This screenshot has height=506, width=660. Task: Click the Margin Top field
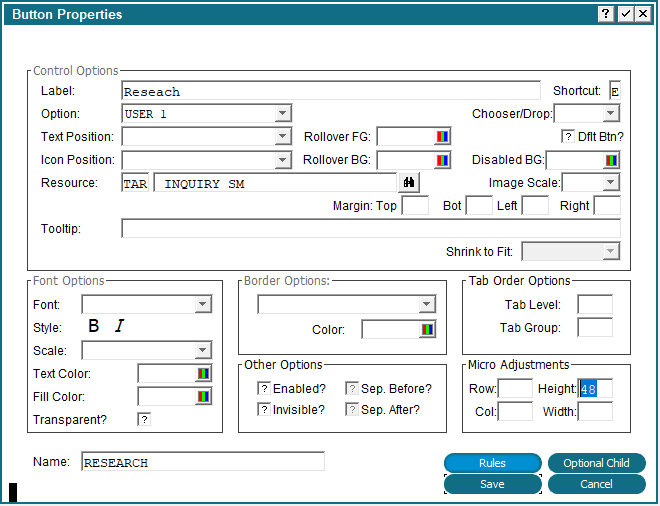(x=415, y=206)
